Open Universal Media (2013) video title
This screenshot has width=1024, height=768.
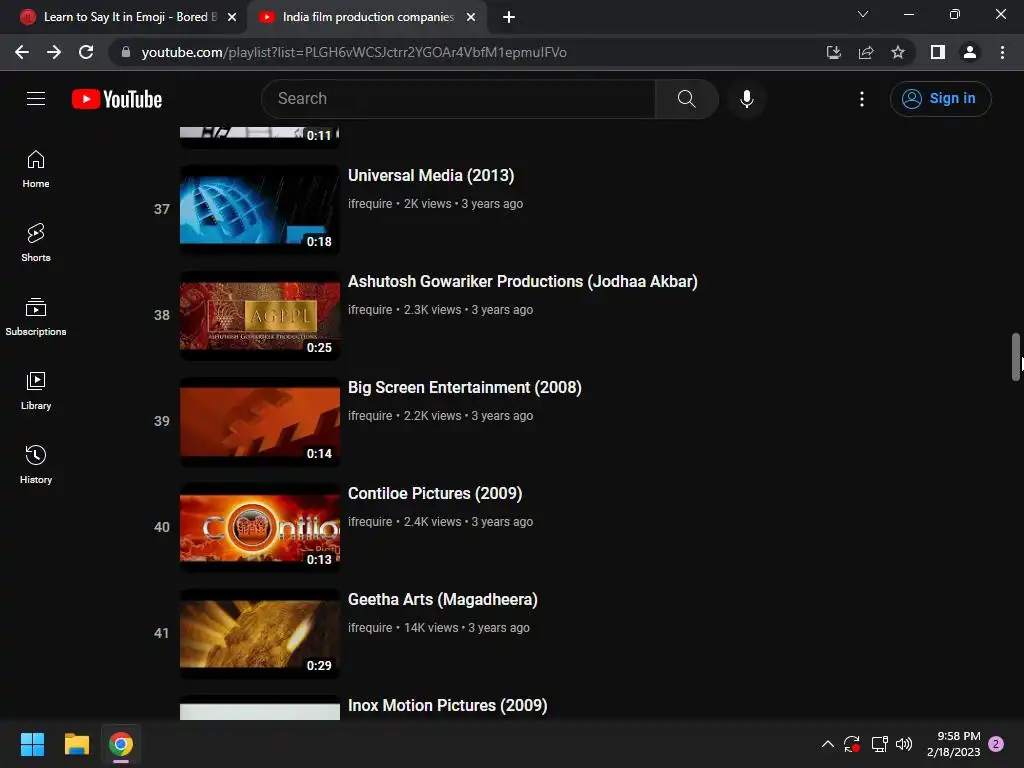431,176
